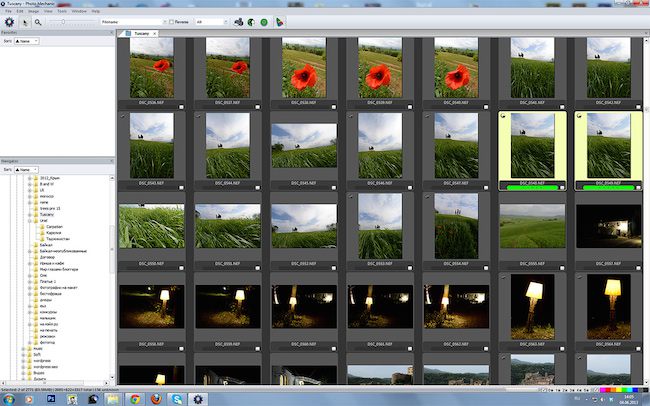
Task: Open preferences with the gear icon
Action: [9, 22]
